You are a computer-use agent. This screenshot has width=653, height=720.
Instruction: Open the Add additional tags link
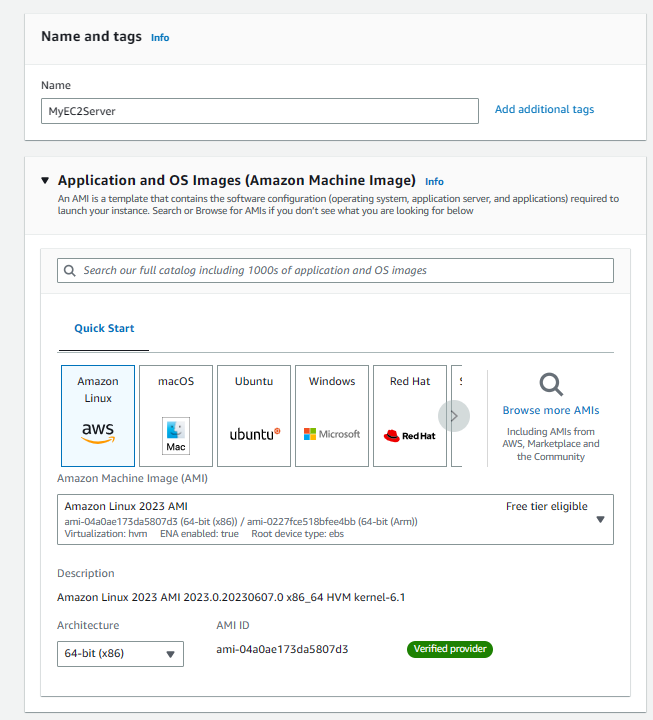click(544, 109)
